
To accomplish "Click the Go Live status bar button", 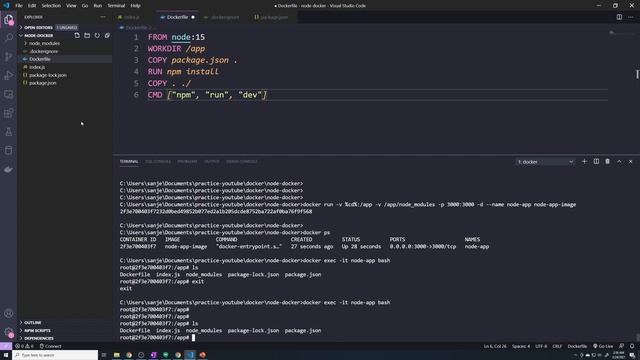I will coord(603,346).
